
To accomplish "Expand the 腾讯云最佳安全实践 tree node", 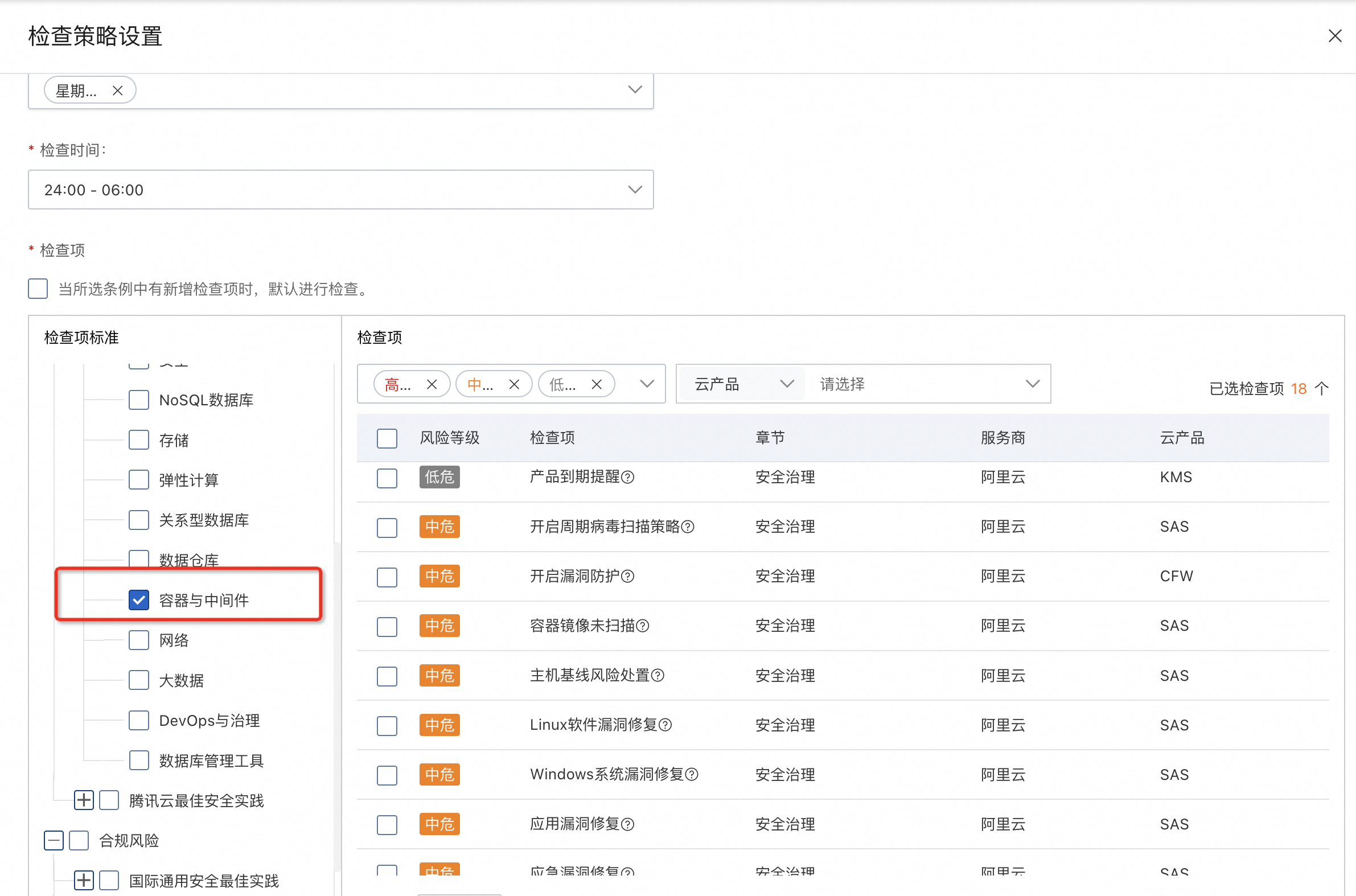I will (x=84, y=800).
